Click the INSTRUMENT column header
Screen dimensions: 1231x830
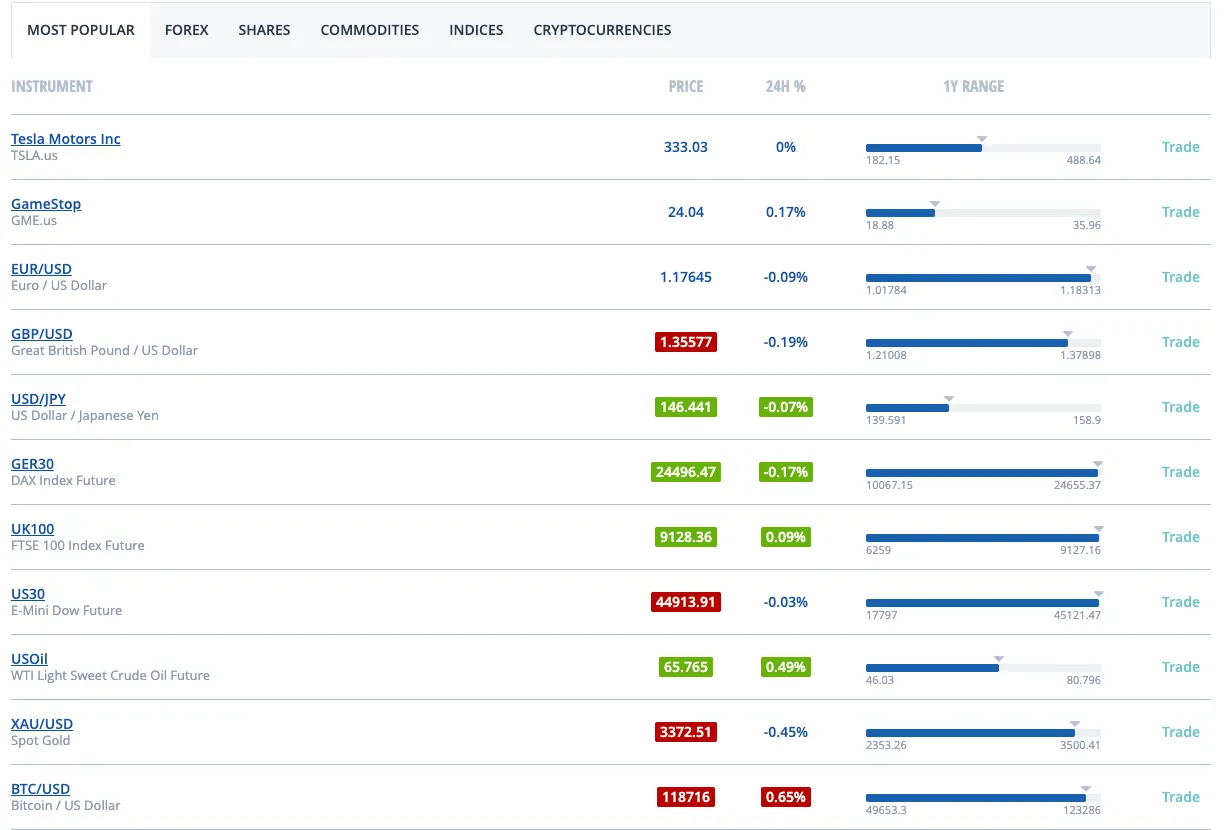pos(52,86)
